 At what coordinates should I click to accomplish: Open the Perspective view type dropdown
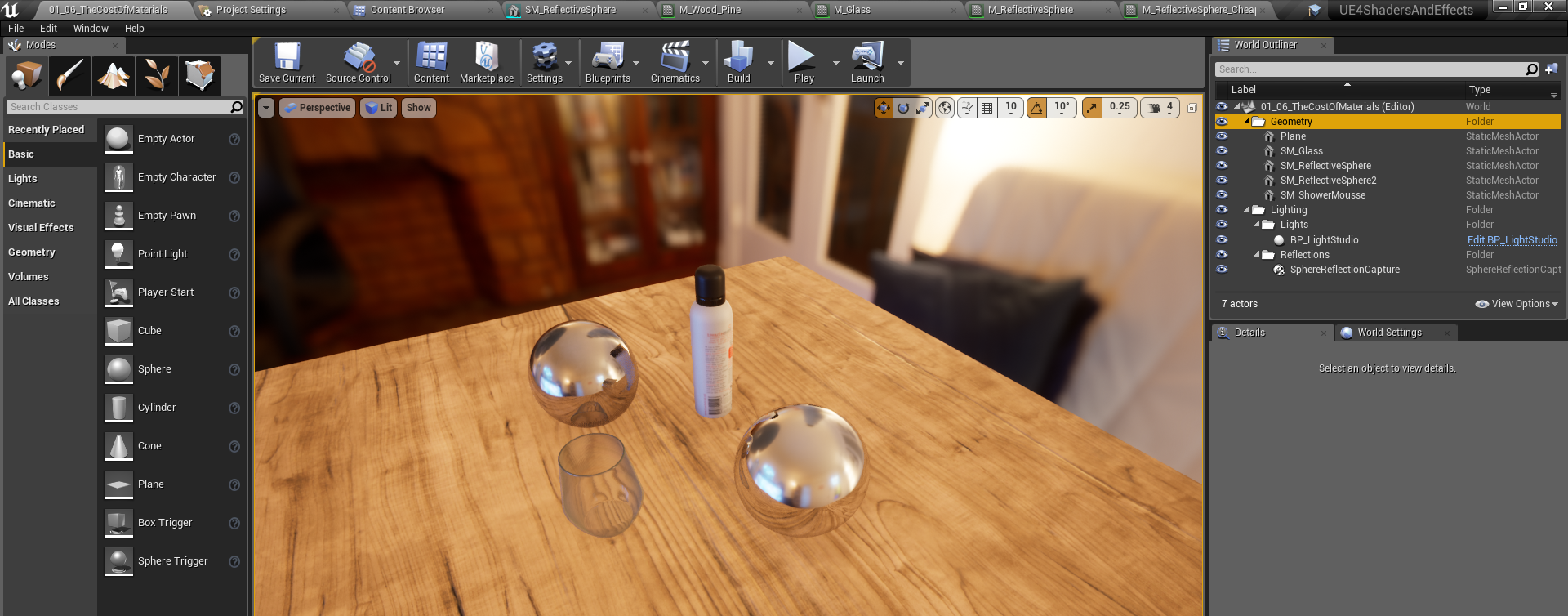[318, 108]
